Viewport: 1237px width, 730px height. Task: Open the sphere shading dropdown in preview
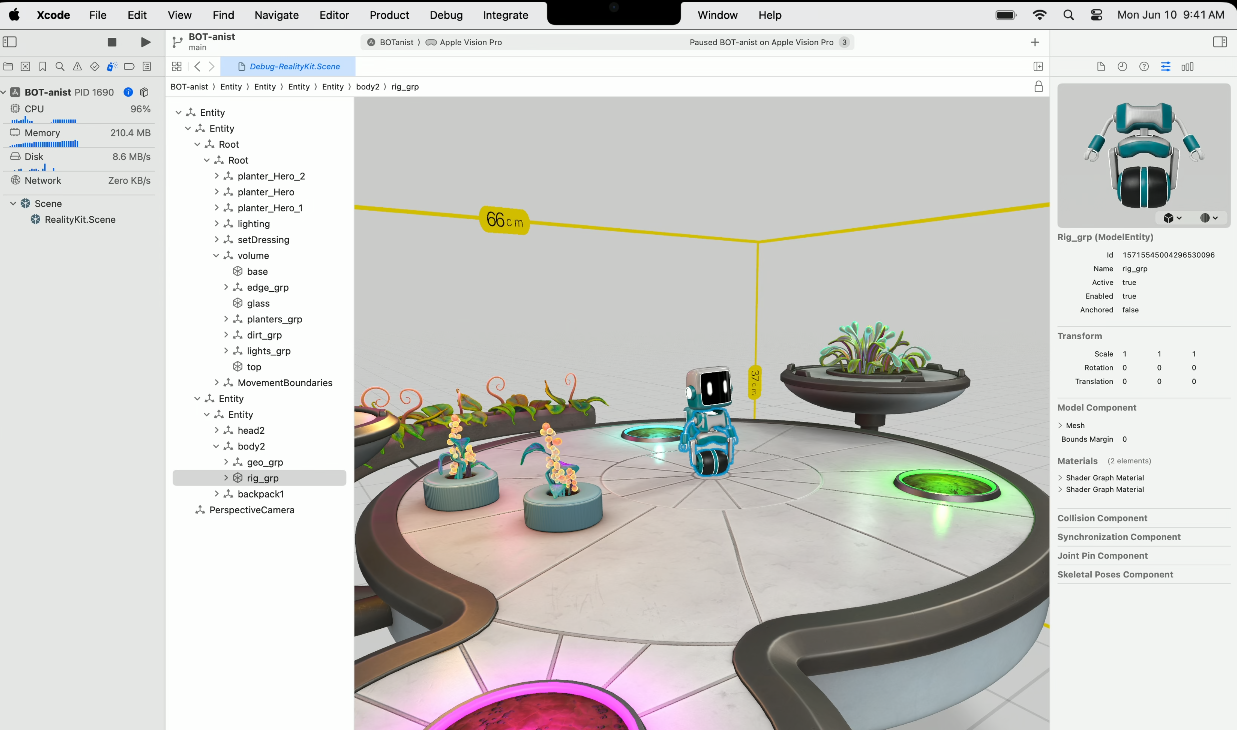coord(1207,218)
